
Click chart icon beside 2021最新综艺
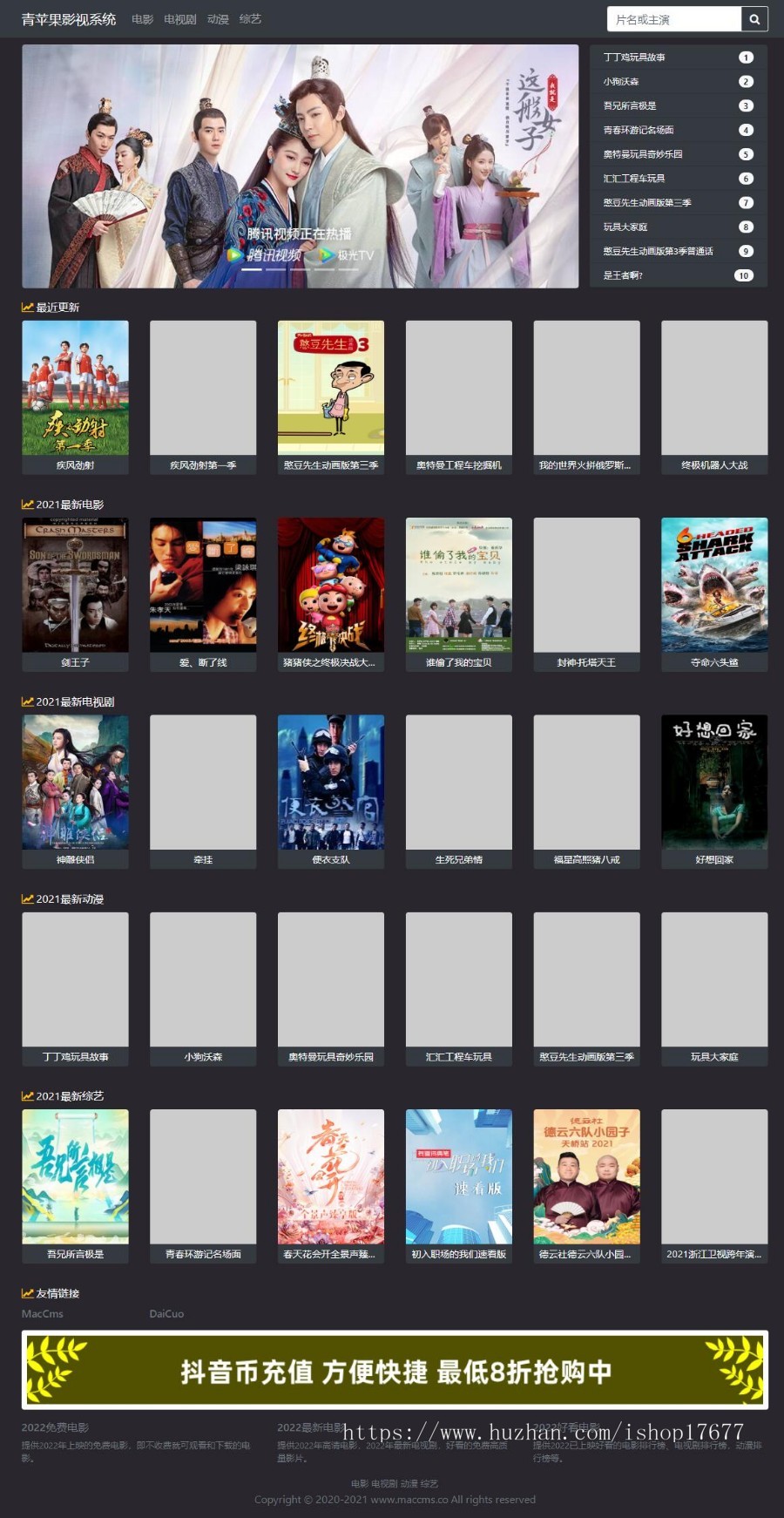(28, 1096)
